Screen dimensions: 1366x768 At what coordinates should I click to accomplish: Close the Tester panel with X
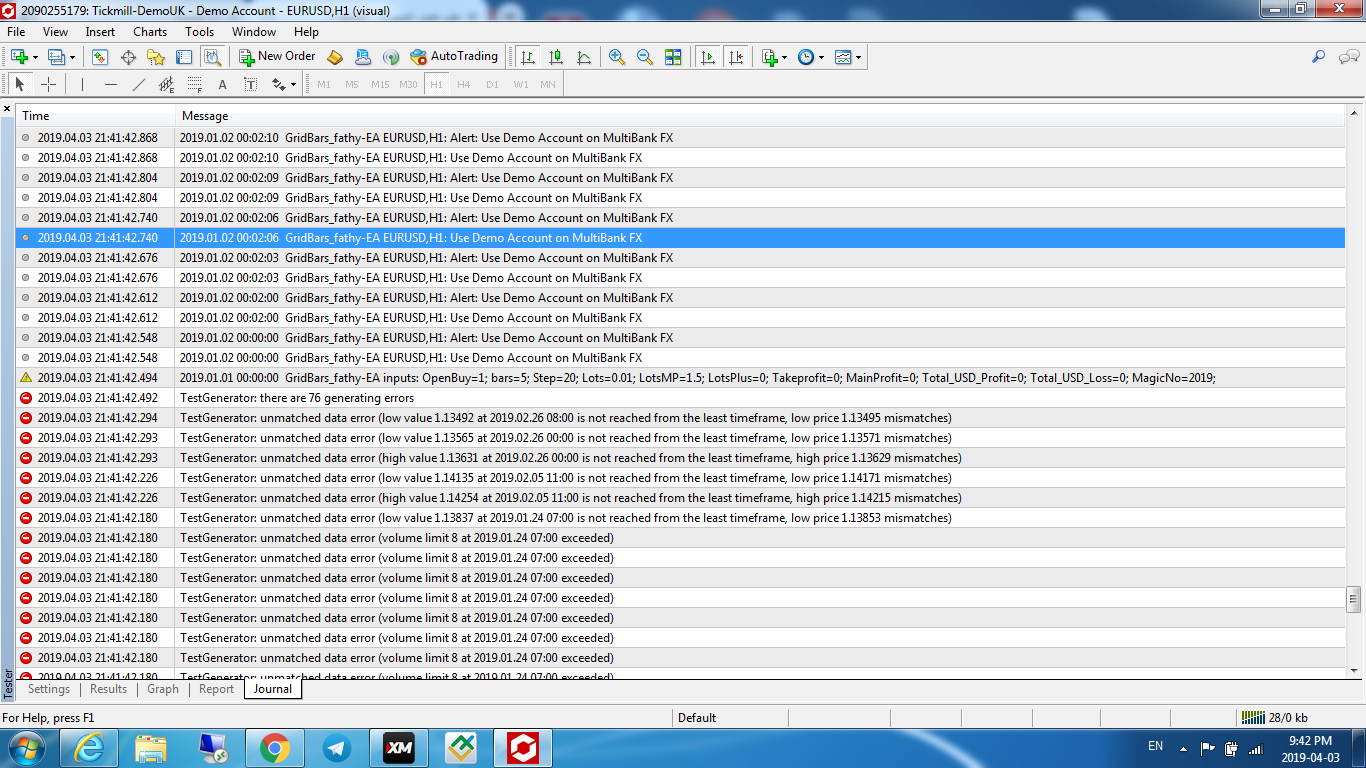(x=7, y=108)
